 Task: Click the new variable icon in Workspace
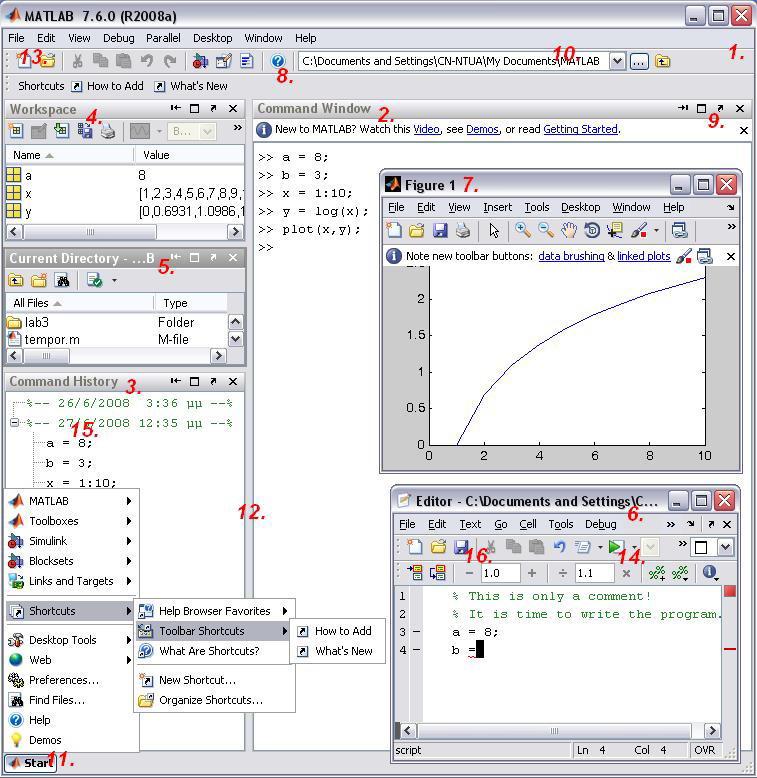coord(16,130)
